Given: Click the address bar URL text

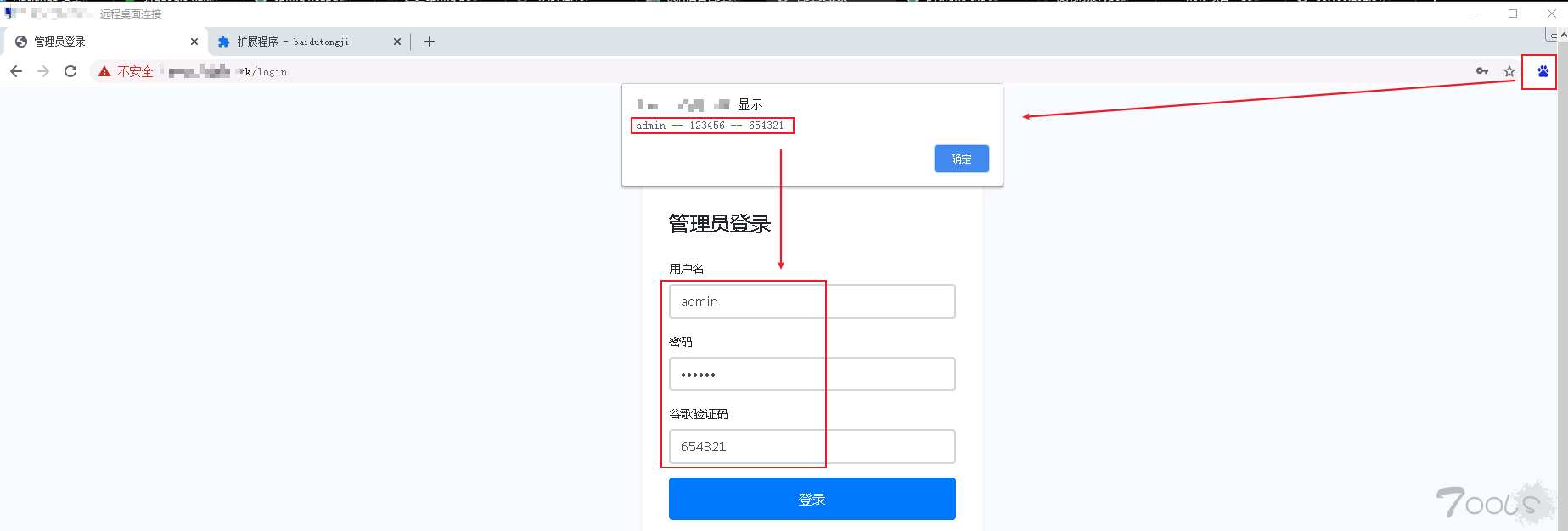Looking at the screenshot, I should (228, 72).
